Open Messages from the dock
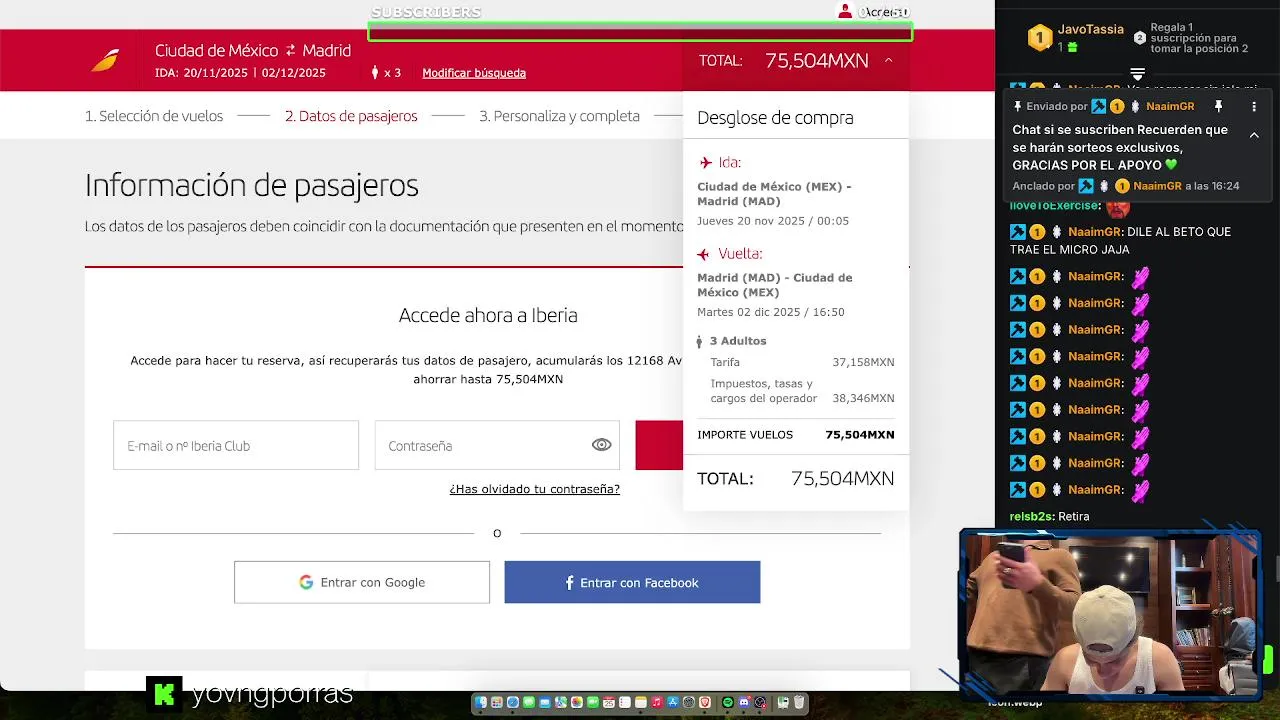Viewport: 1280px width, 720px height. click(529, 702)
